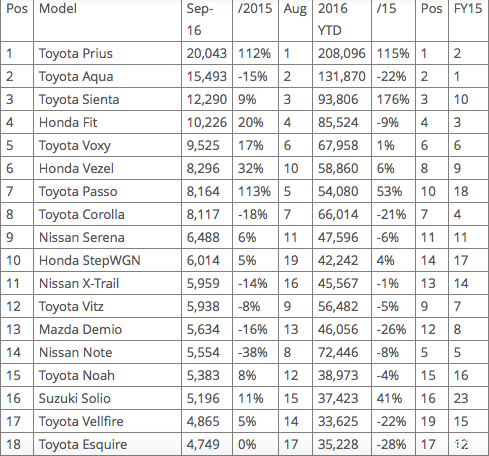Click the 2016 YTD column header
The image size is (489, 456).
tap(332, 19)
